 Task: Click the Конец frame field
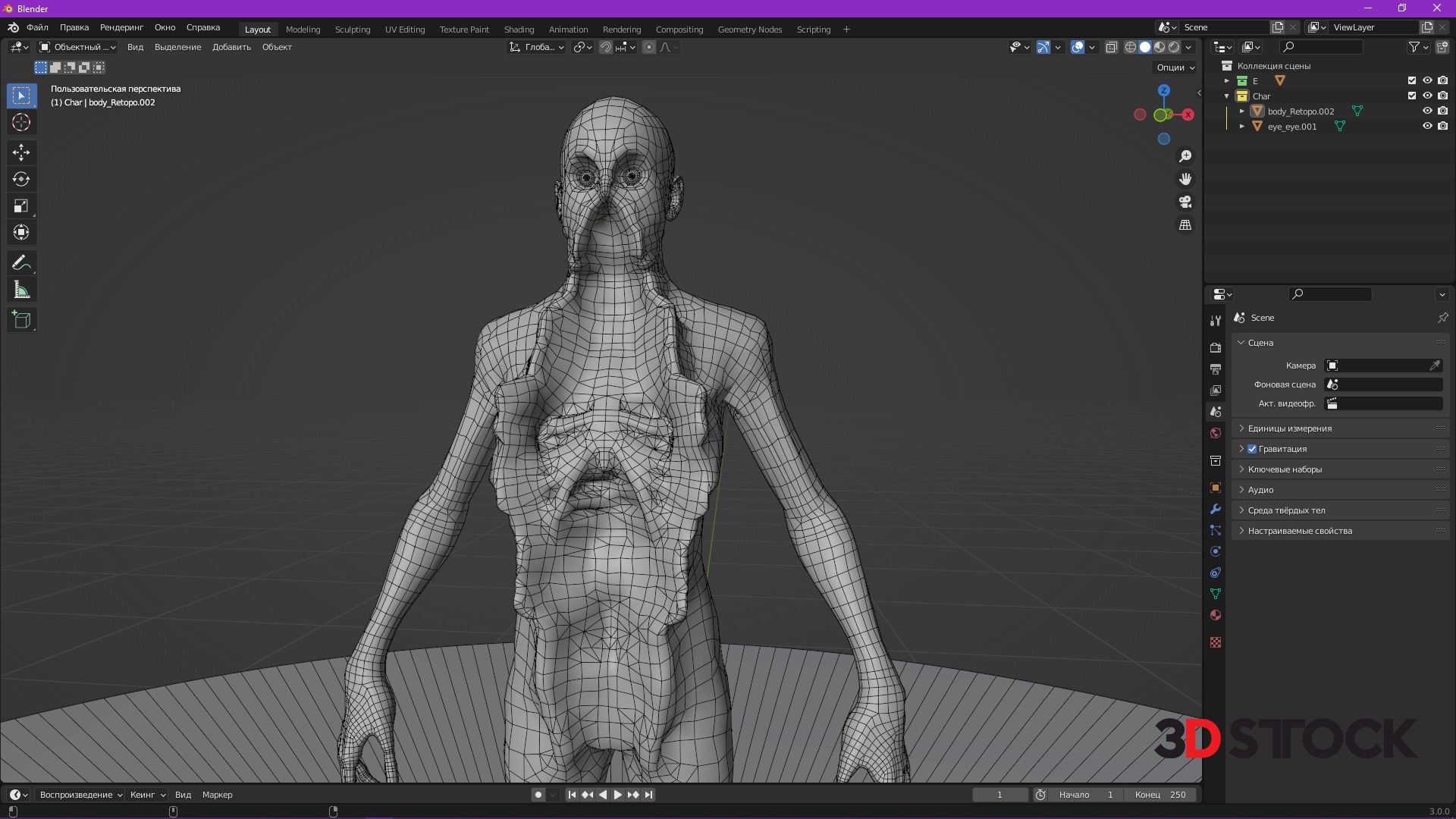point(1160,795)
